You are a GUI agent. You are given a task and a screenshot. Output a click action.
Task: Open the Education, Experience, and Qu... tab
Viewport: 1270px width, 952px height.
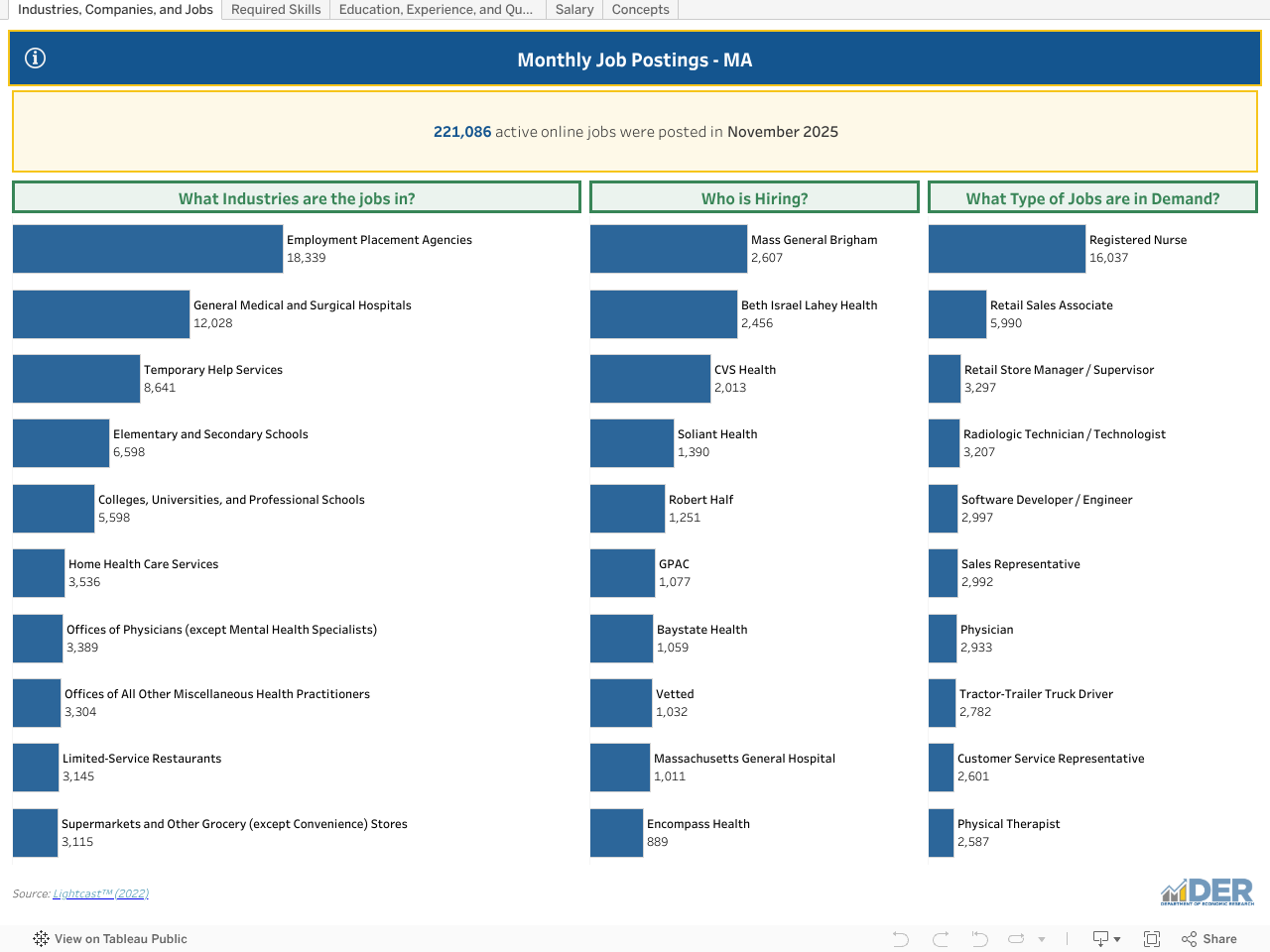pos(437,10)
